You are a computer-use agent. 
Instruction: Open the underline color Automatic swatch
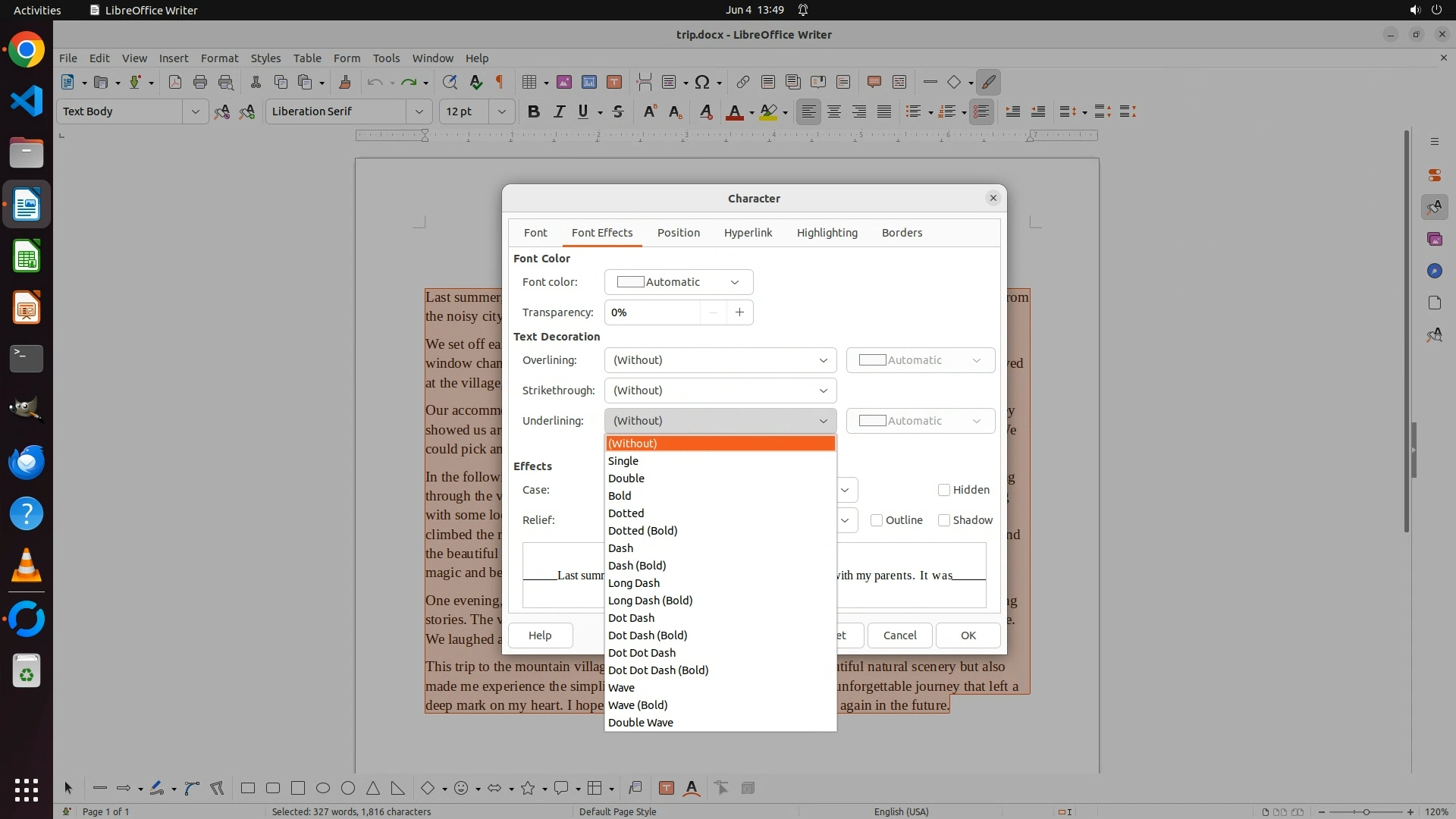click(x=920, y=421)
